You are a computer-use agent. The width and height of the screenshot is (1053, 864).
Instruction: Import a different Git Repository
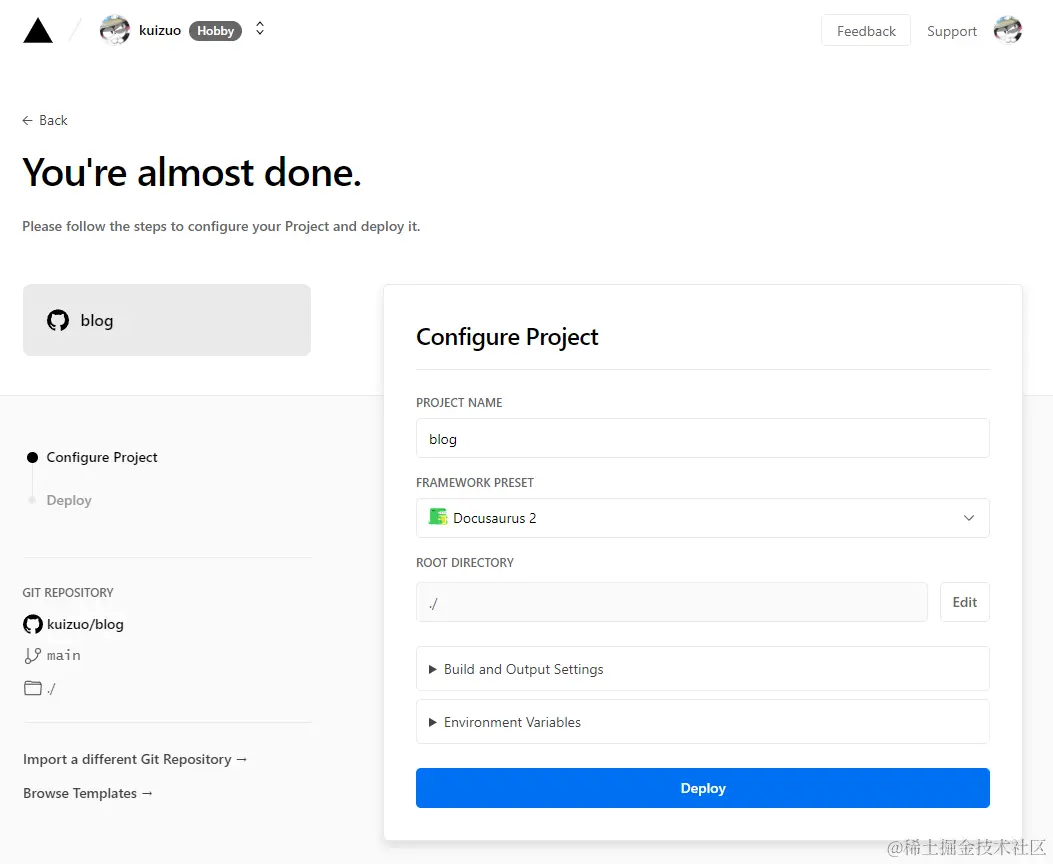pos(135,759)
